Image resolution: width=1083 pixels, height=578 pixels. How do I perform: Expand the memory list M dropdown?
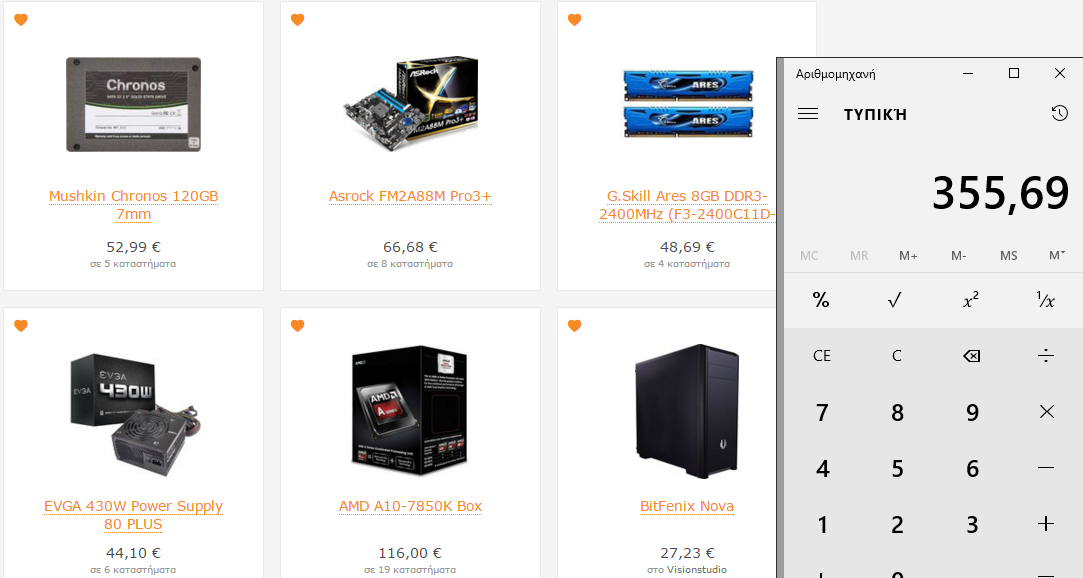(1057, 256)
